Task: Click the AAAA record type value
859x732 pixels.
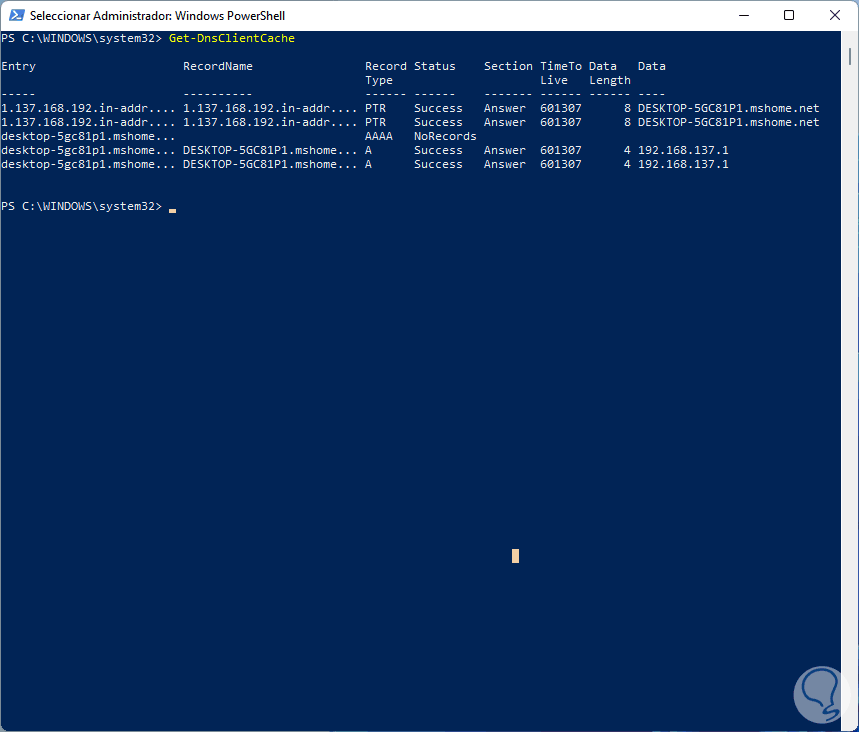Action: (379, 136)
